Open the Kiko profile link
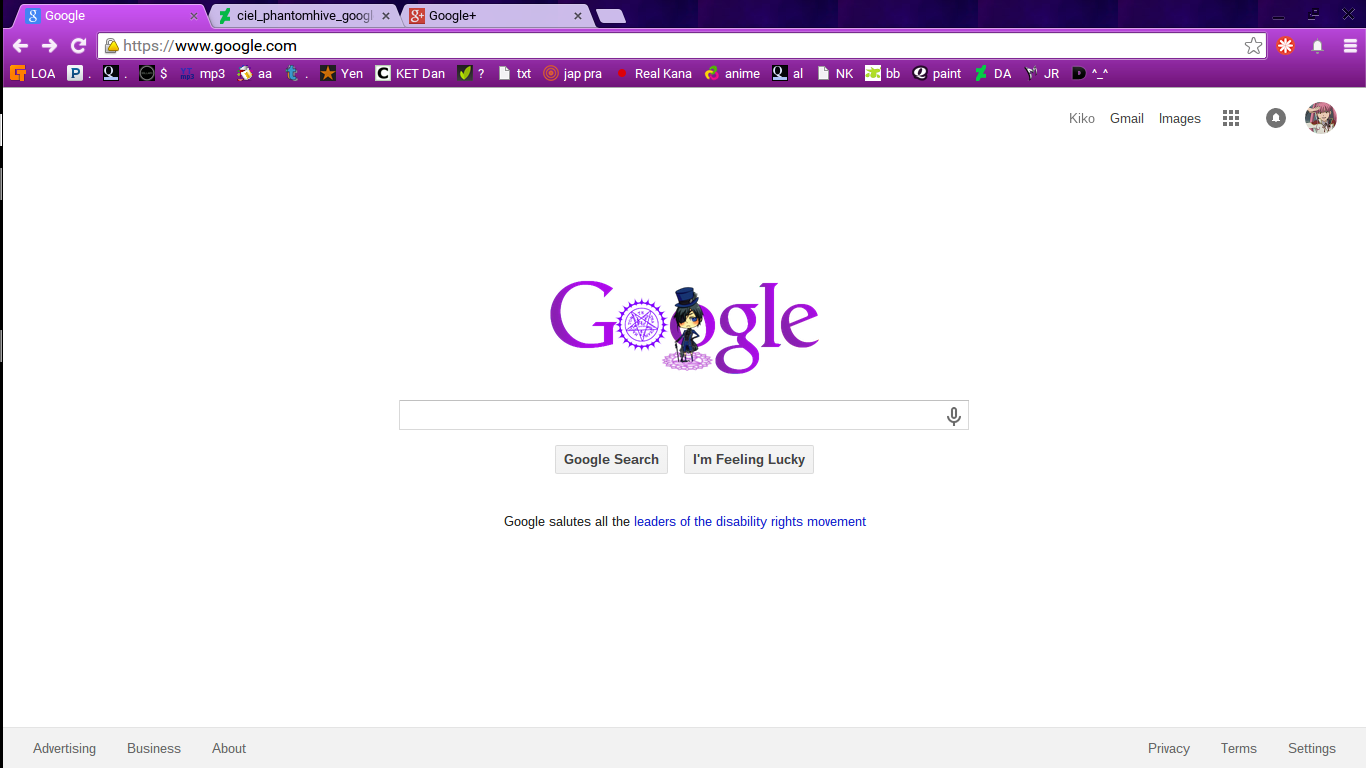Screen dimensions: 1366x768 click(1082, 118)
